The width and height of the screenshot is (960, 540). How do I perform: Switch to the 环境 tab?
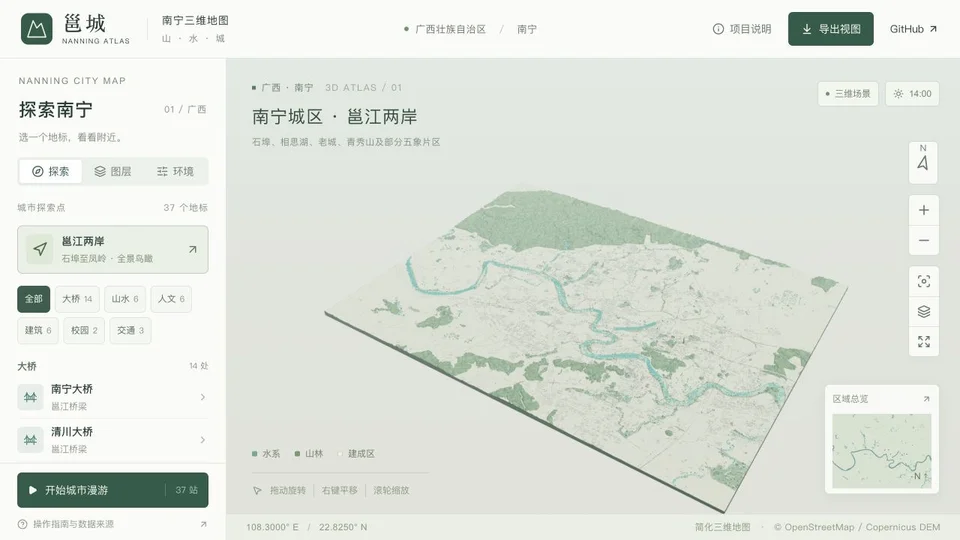pos(175,171)
